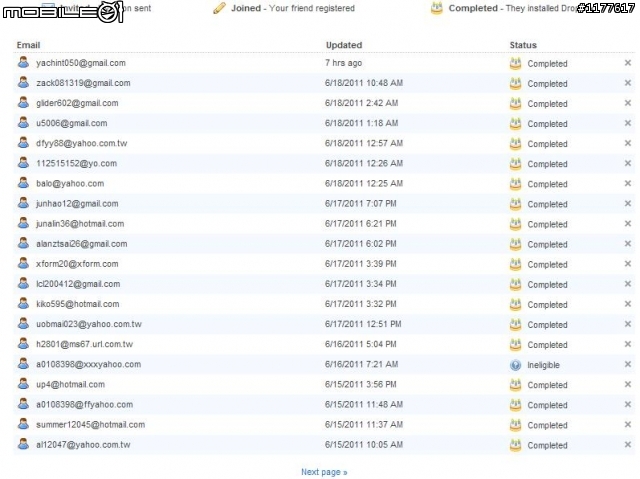Click the timestamp 6/15/2011 10:05 AM
Image resolution: width=640 pixels, height=479 pixels.
click(364, 444)
